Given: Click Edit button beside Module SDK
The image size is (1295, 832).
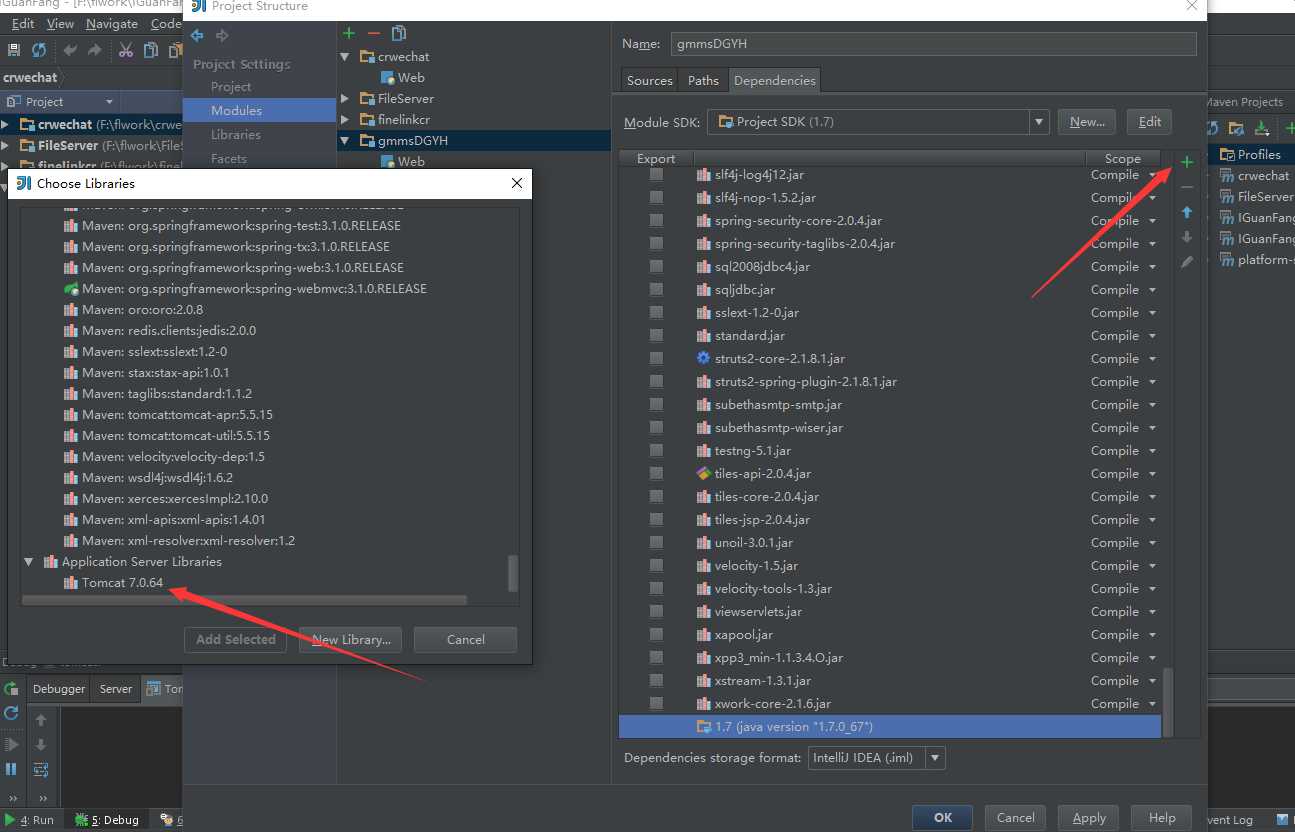Looking at the screenshot, I should coord(1150,122).
